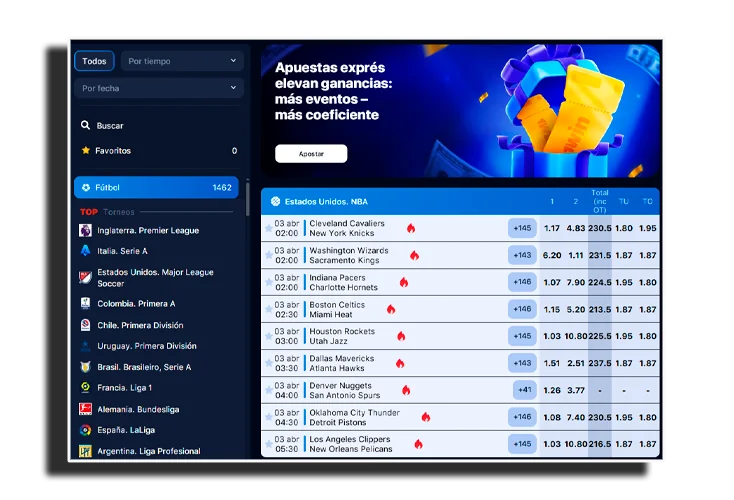Viewport: 734px width, 500px height.
Task: Open Colombia. Primera A tournament
Action: [136, 303]
